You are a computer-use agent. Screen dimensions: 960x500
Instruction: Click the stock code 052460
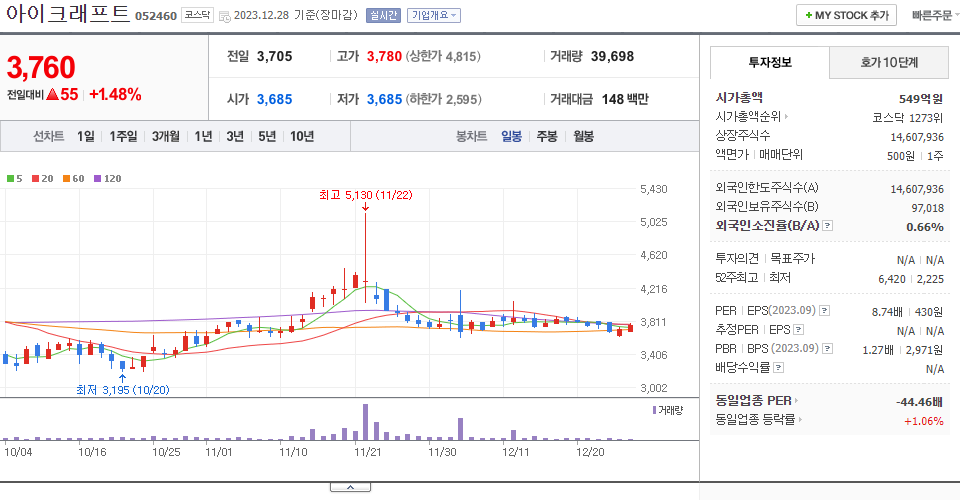[x=156, y=16]
